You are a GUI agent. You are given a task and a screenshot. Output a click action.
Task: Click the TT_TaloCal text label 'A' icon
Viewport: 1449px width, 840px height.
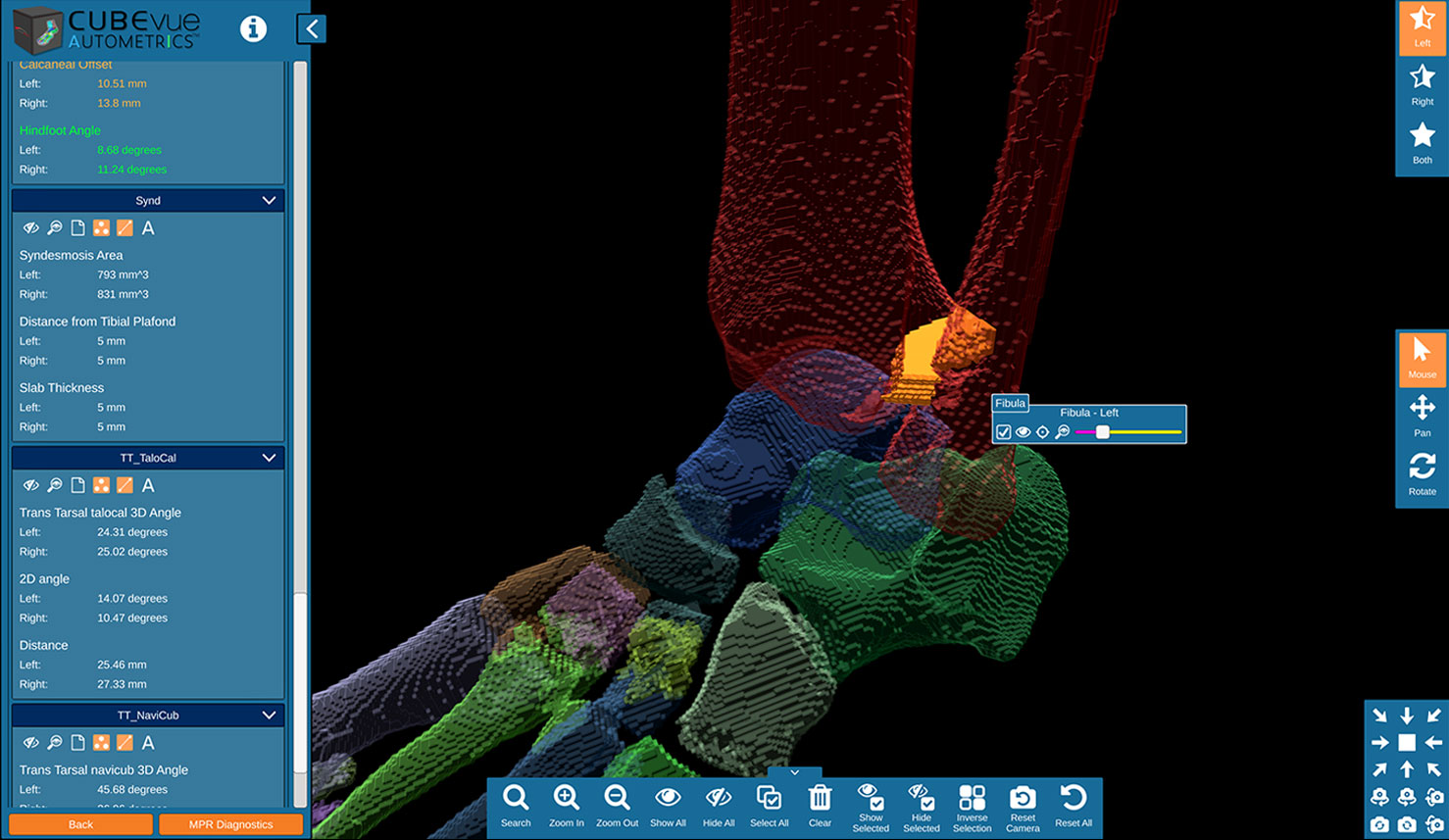pos(148,485)
